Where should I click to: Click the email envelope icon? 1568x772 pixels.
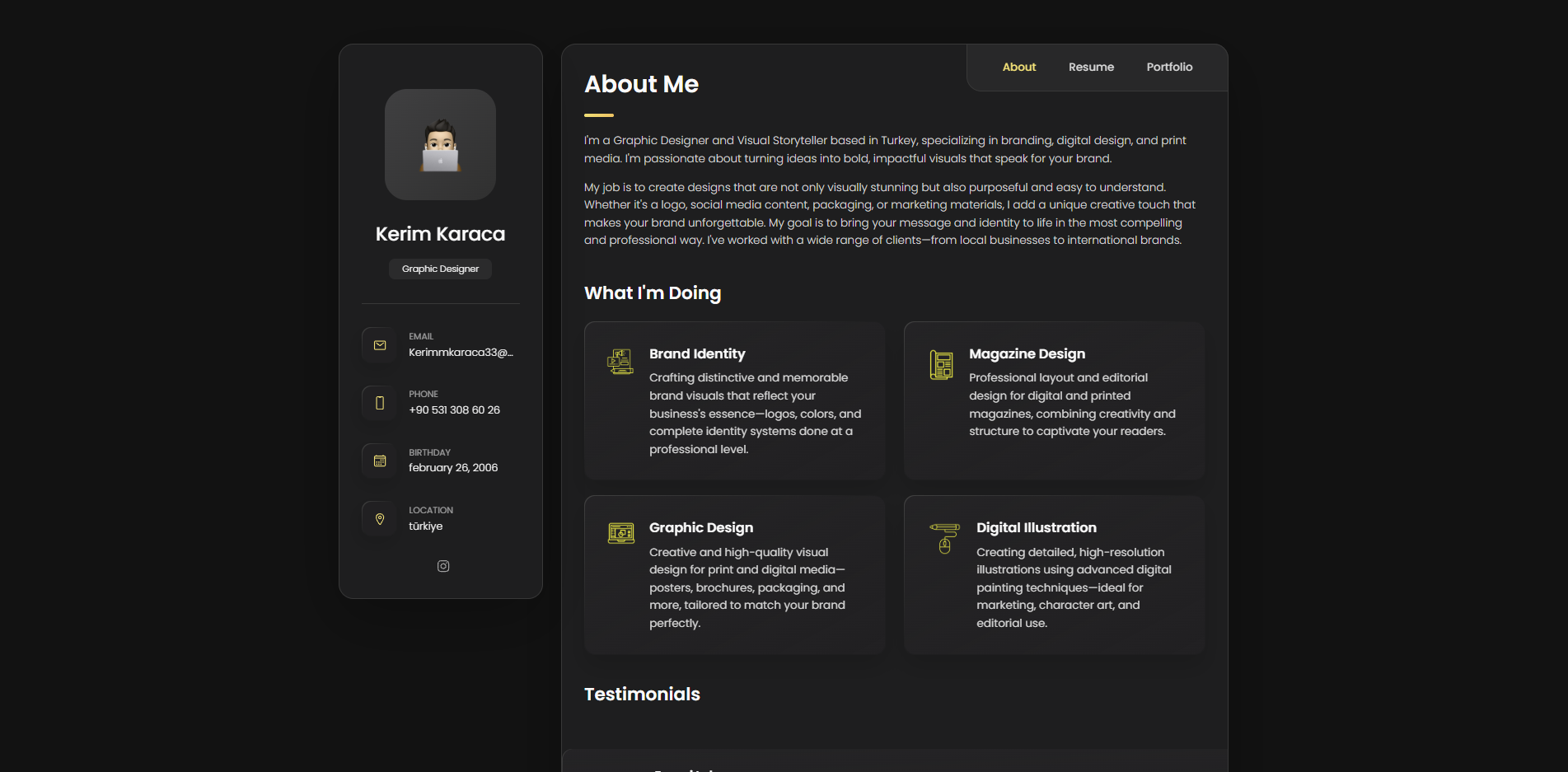pos(380,345)
